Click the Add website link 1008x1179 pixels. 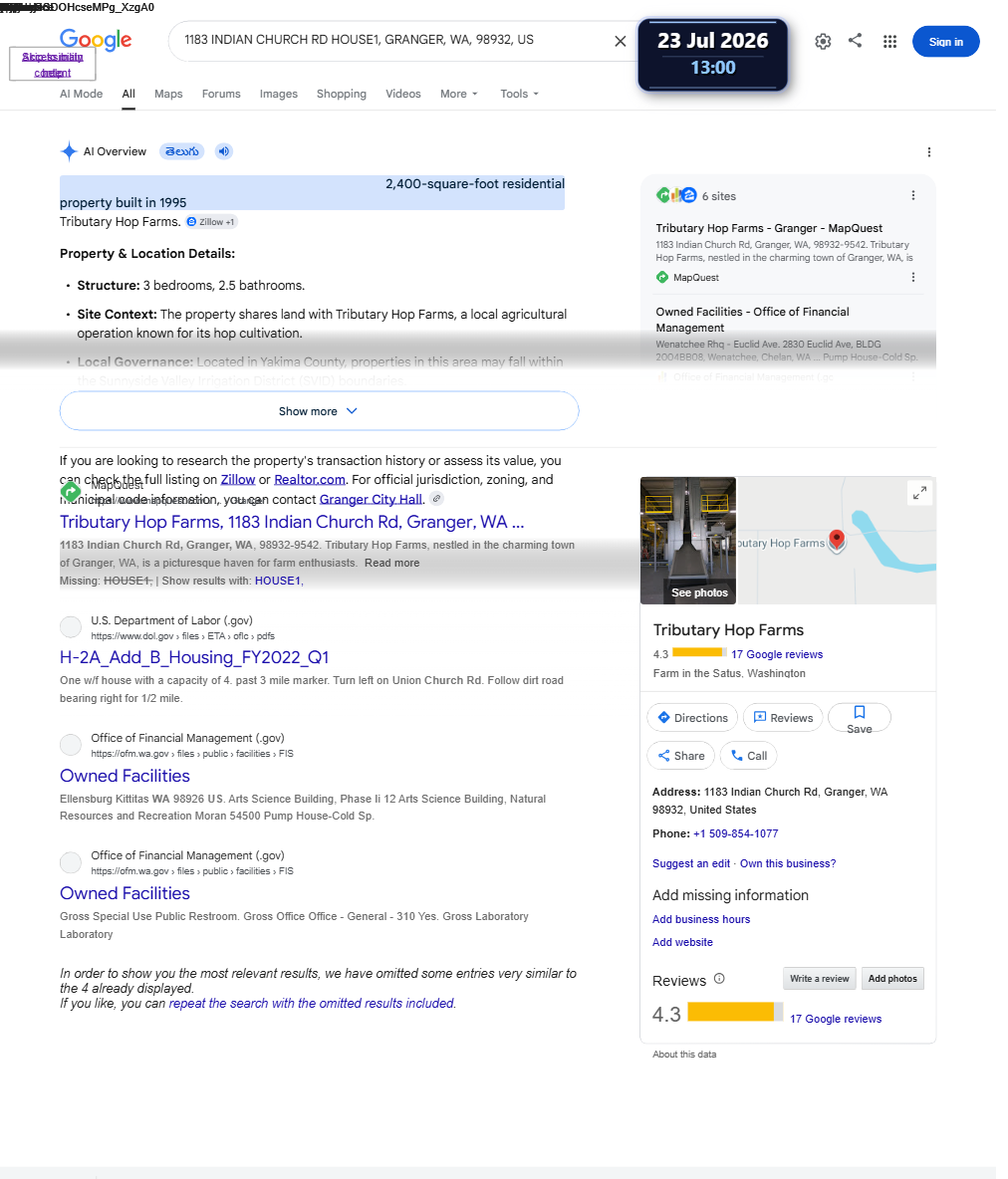click(682, 942)
